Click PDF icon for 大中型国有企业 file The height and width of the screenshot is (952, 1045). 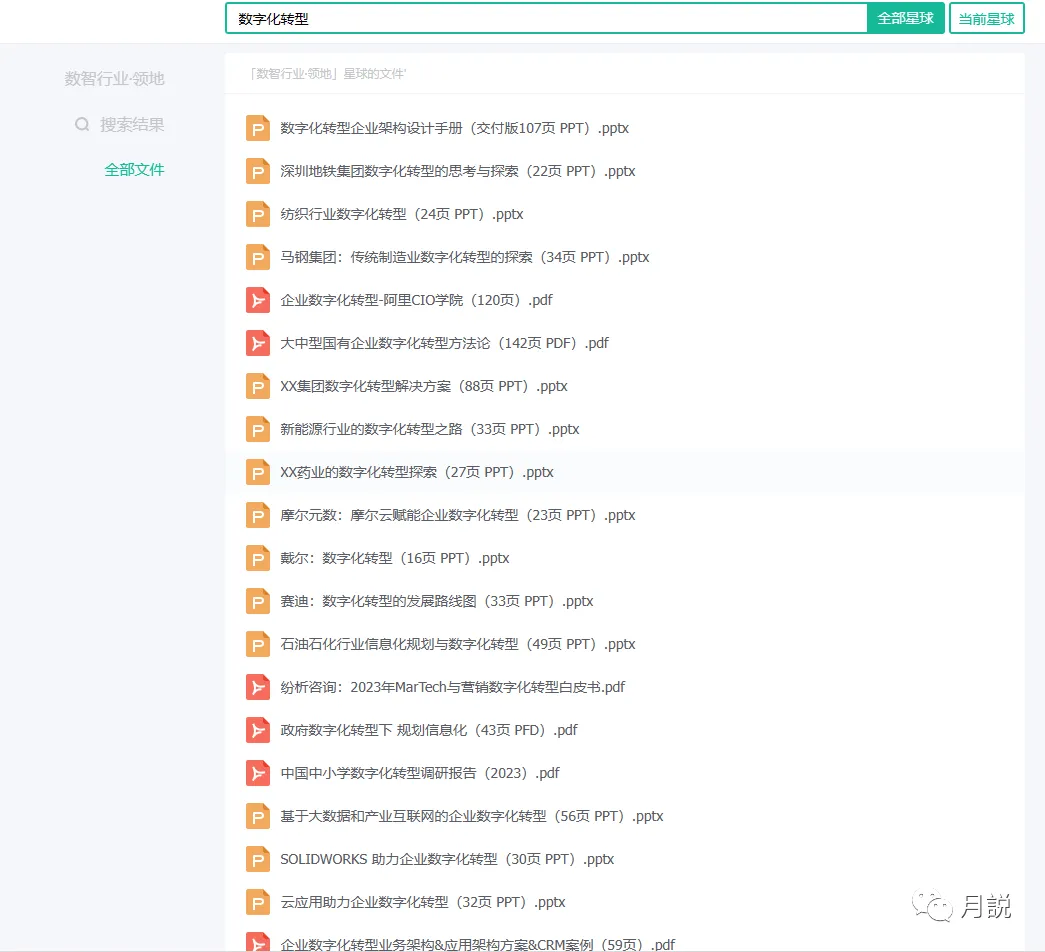(258, 343)
